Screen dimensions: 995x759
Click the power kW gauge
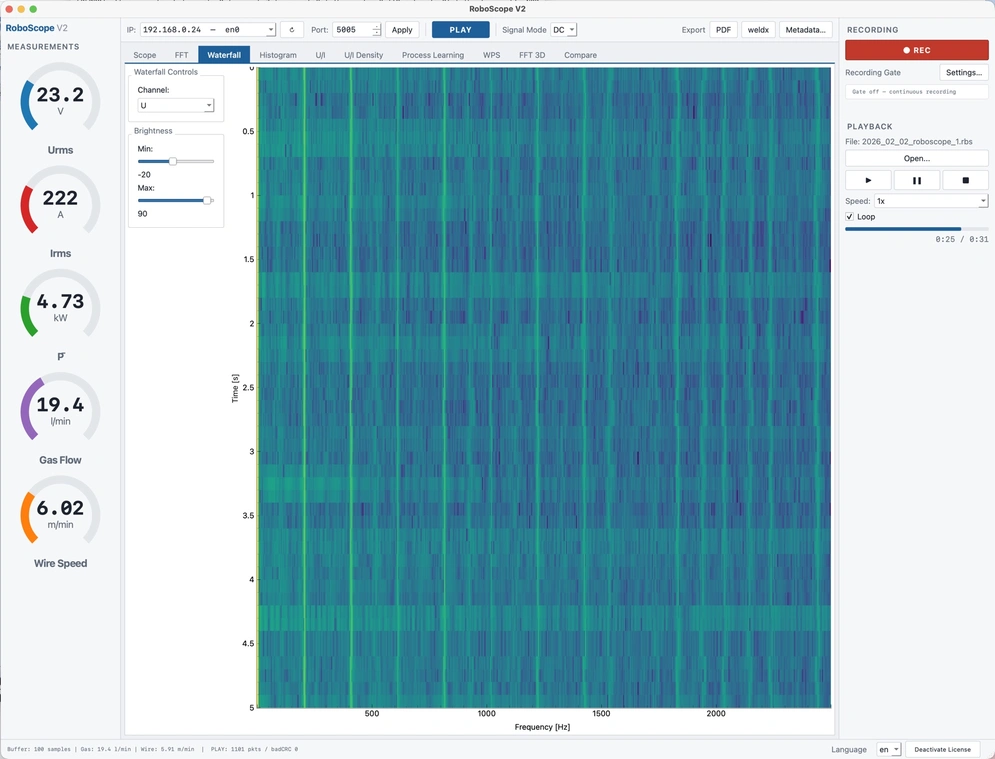(60, 305)
